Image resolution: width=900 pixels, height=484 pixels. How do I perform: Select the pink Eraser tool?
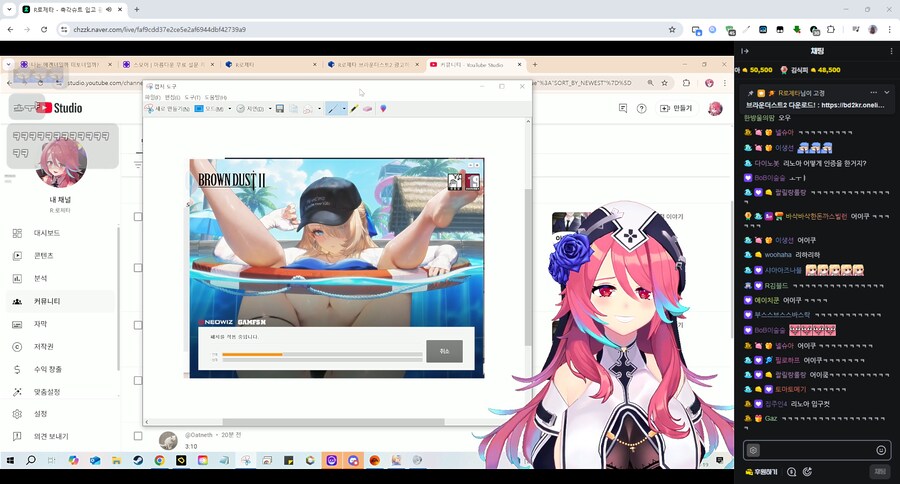tap(367, 109)
